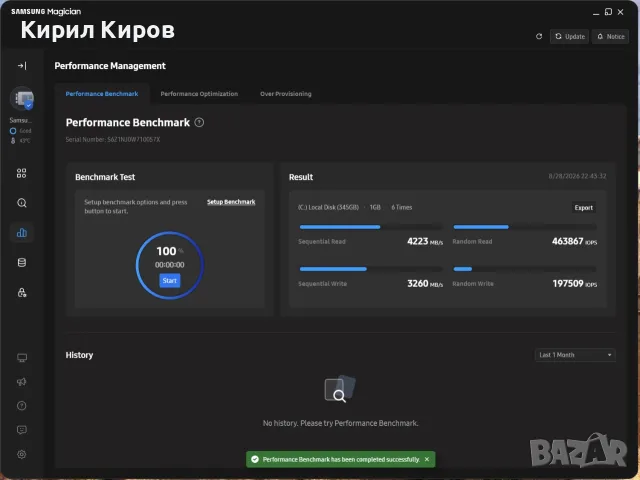Click the Sequential Write progress bar
The width and height of the screenshot is (640, 480).
[x=371, y=269]
